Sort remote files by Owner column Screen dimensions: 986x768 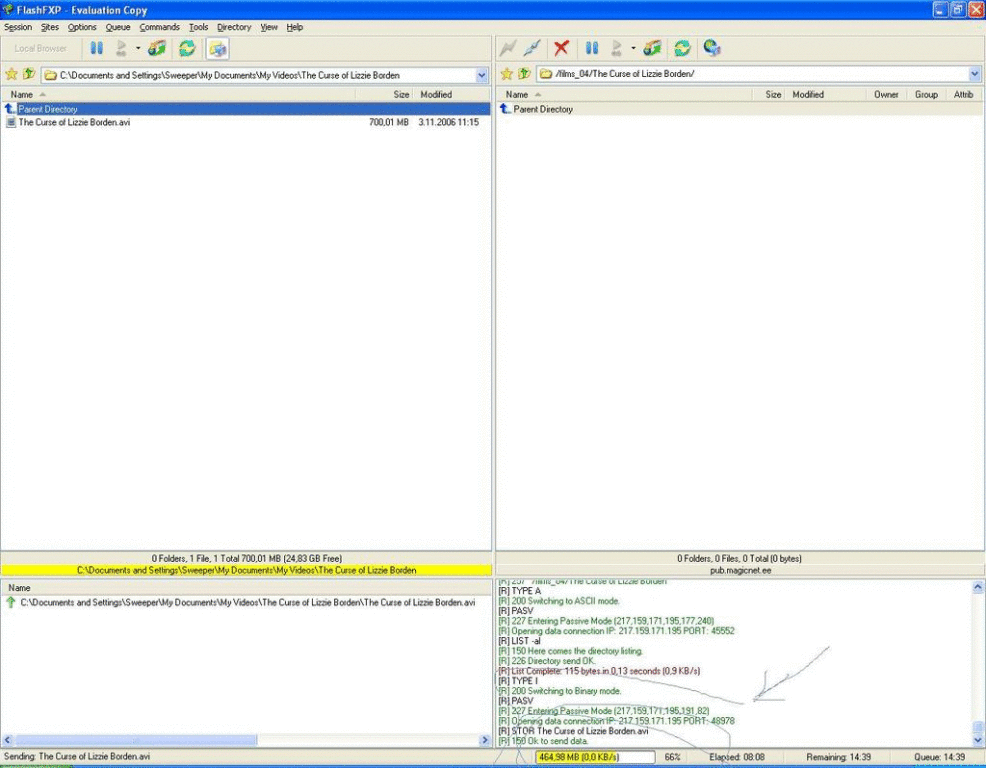click(x=886, y=94)
